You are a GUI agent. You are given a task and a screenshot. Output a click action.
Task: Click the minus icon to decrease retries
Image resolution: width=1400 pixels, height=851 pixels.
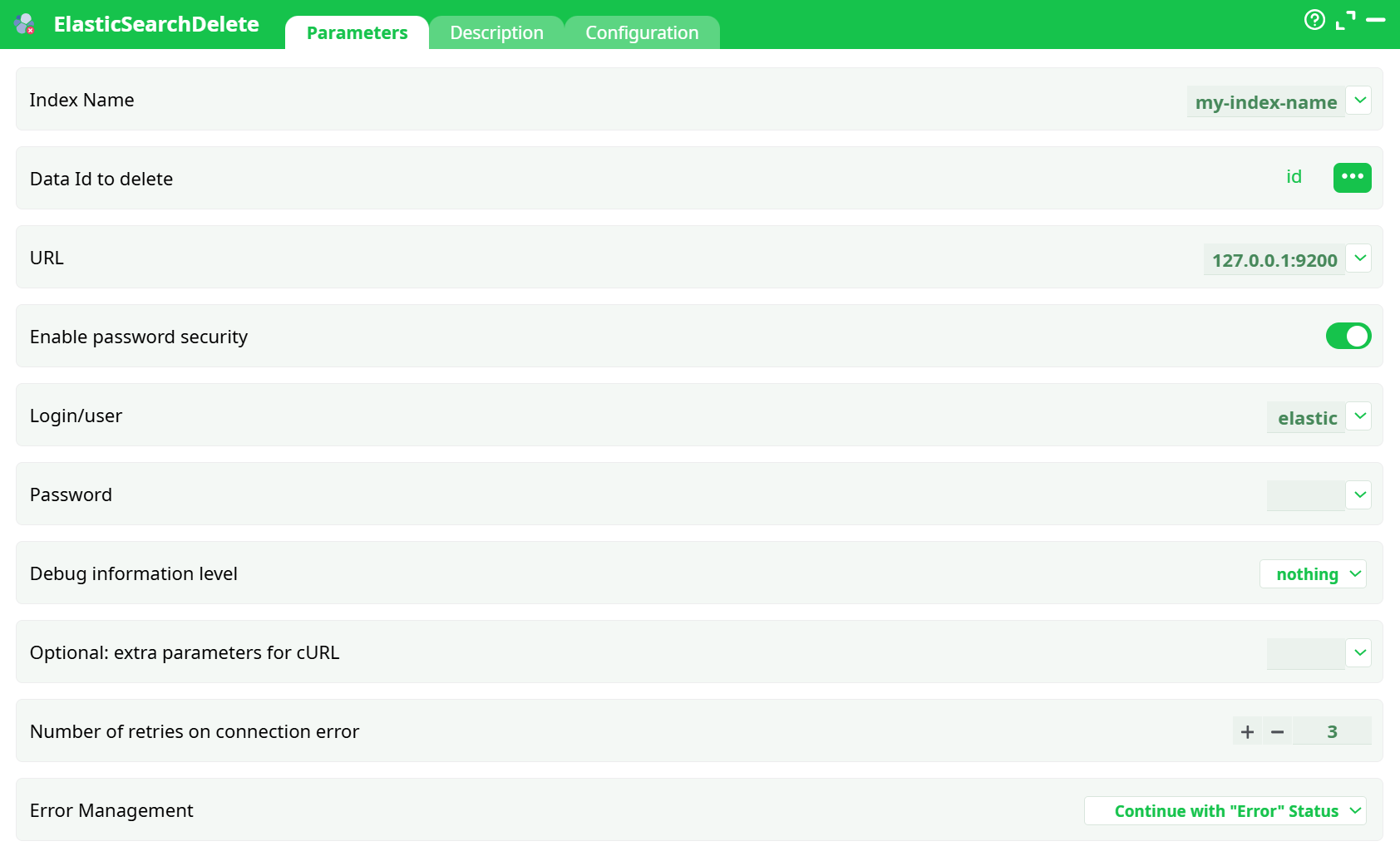coord(1277,731)
